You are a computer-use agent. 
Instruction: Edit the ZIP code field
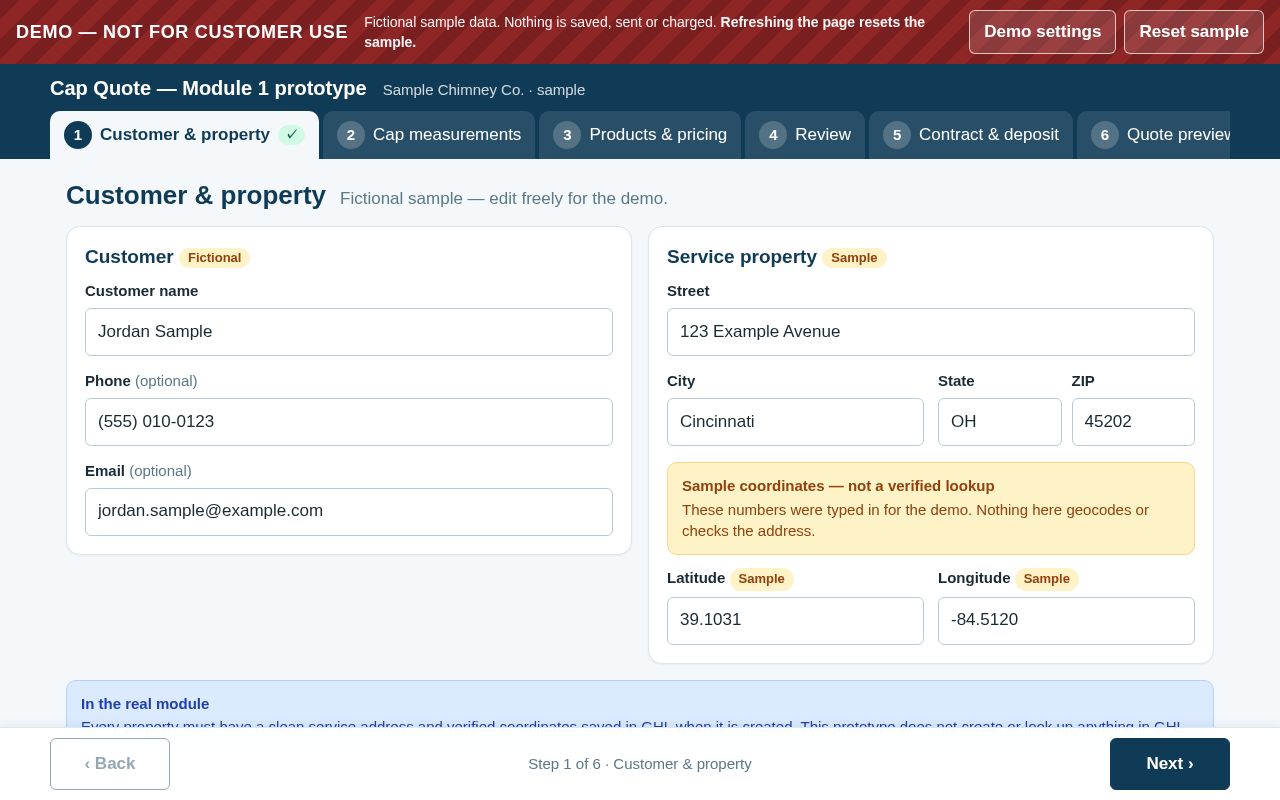pyautogui.click(x=1133, y=422)
